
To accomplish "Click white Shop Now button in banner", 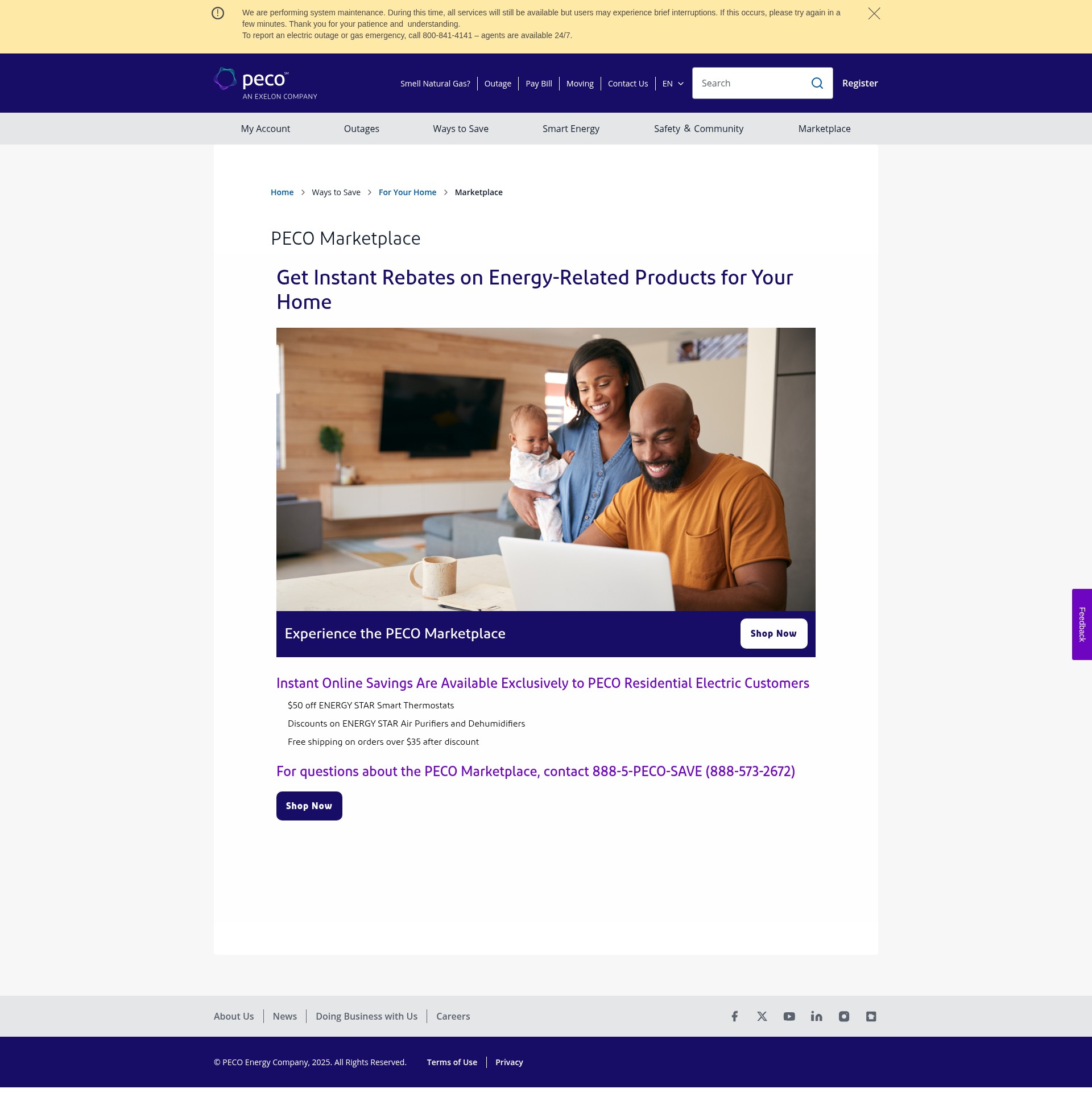I will 773,633.
